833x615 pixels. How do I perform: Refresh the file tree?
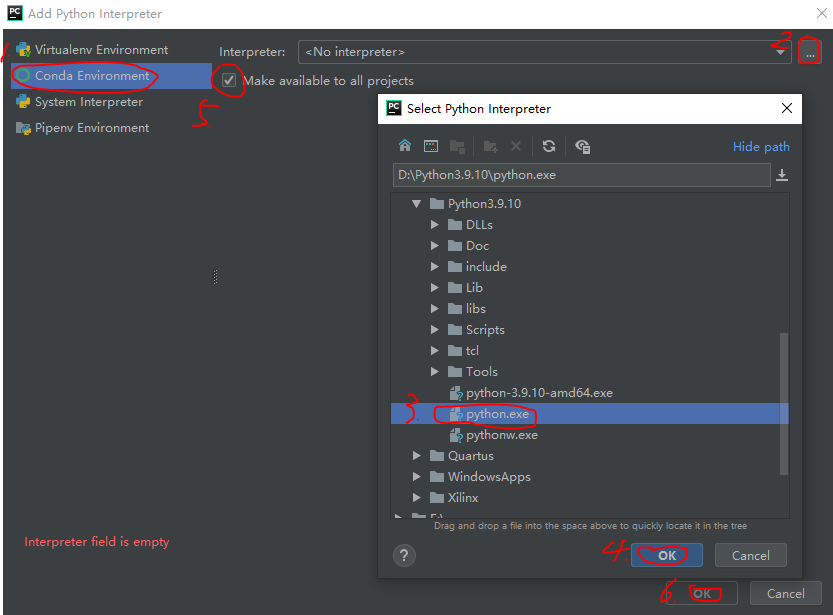coord(549,146)
